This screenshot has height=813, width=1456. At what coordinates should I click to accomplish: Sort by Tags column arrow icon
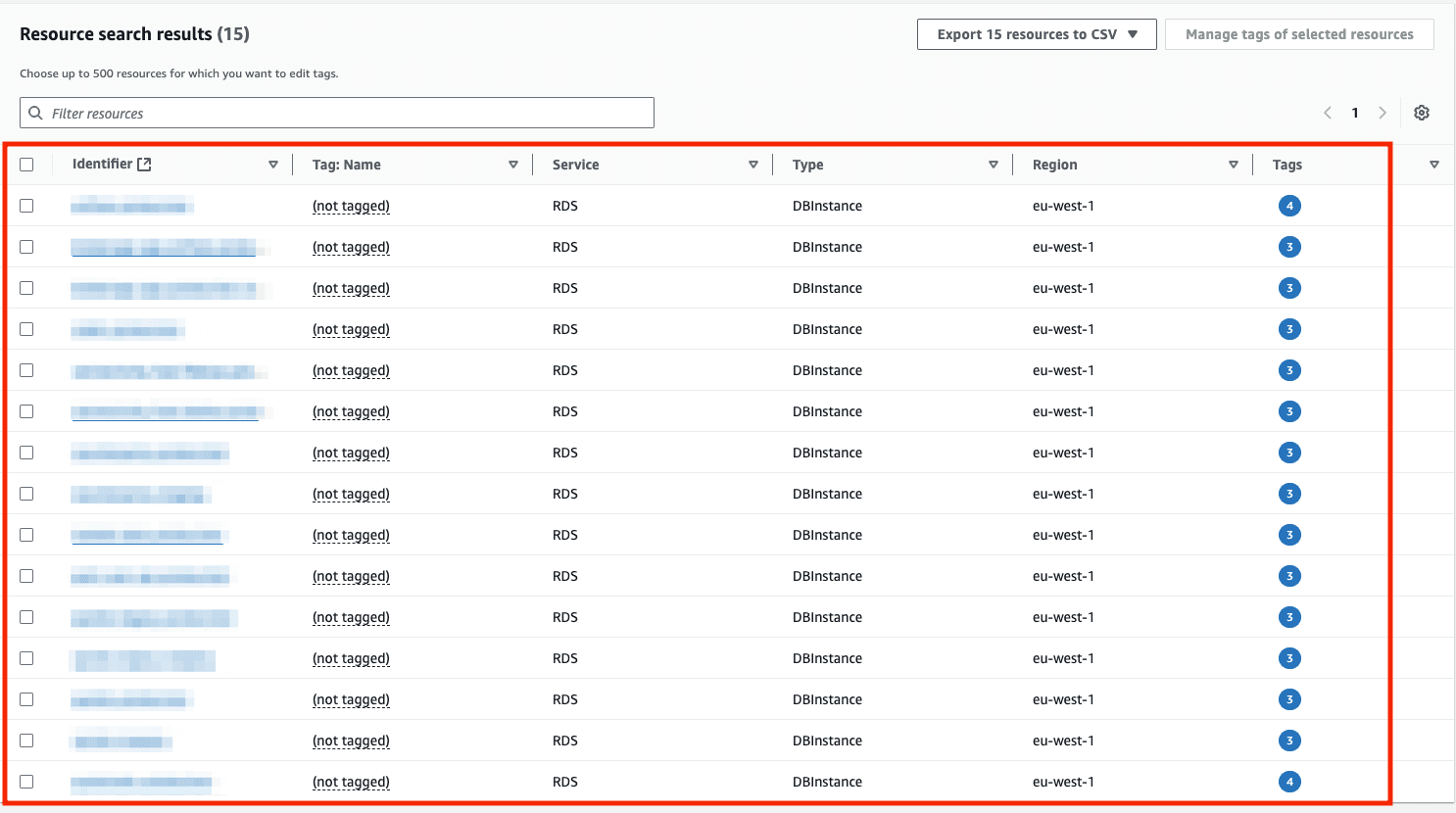1433,165
